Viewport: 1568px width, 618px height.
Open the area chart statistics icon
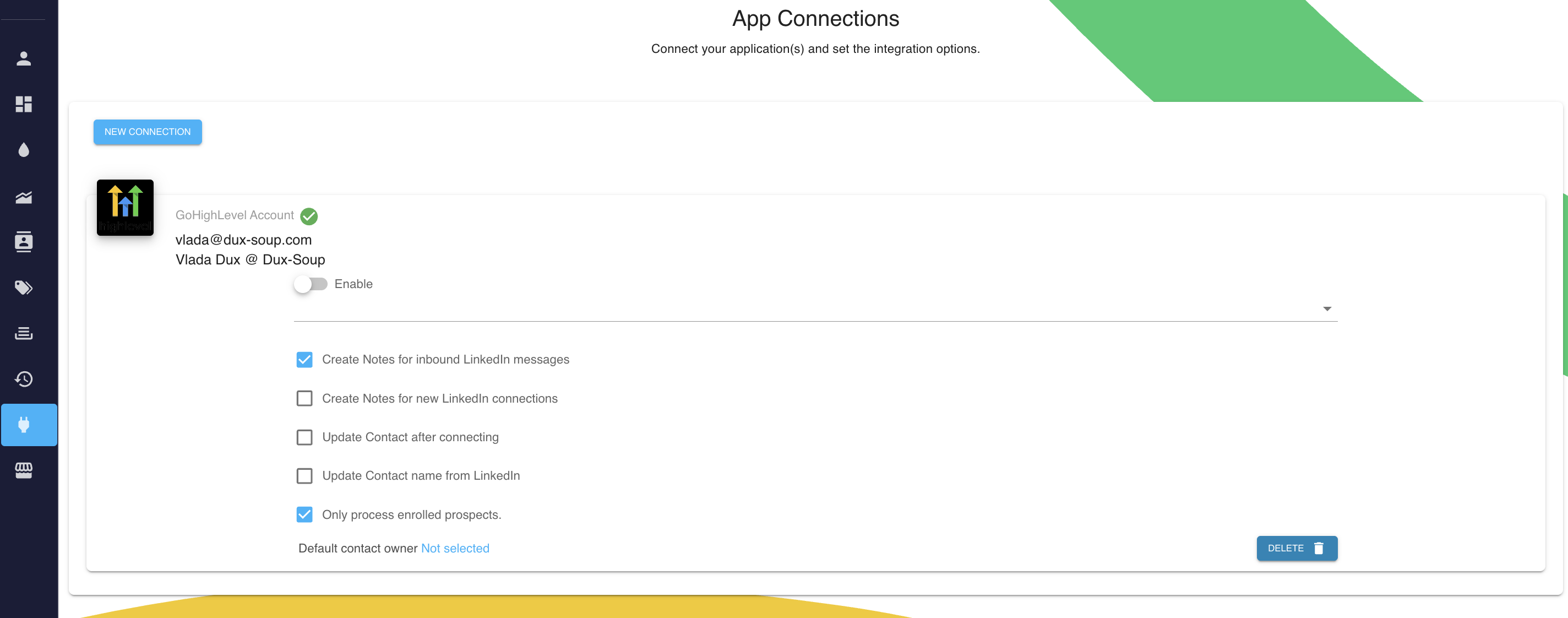[24, 196]
